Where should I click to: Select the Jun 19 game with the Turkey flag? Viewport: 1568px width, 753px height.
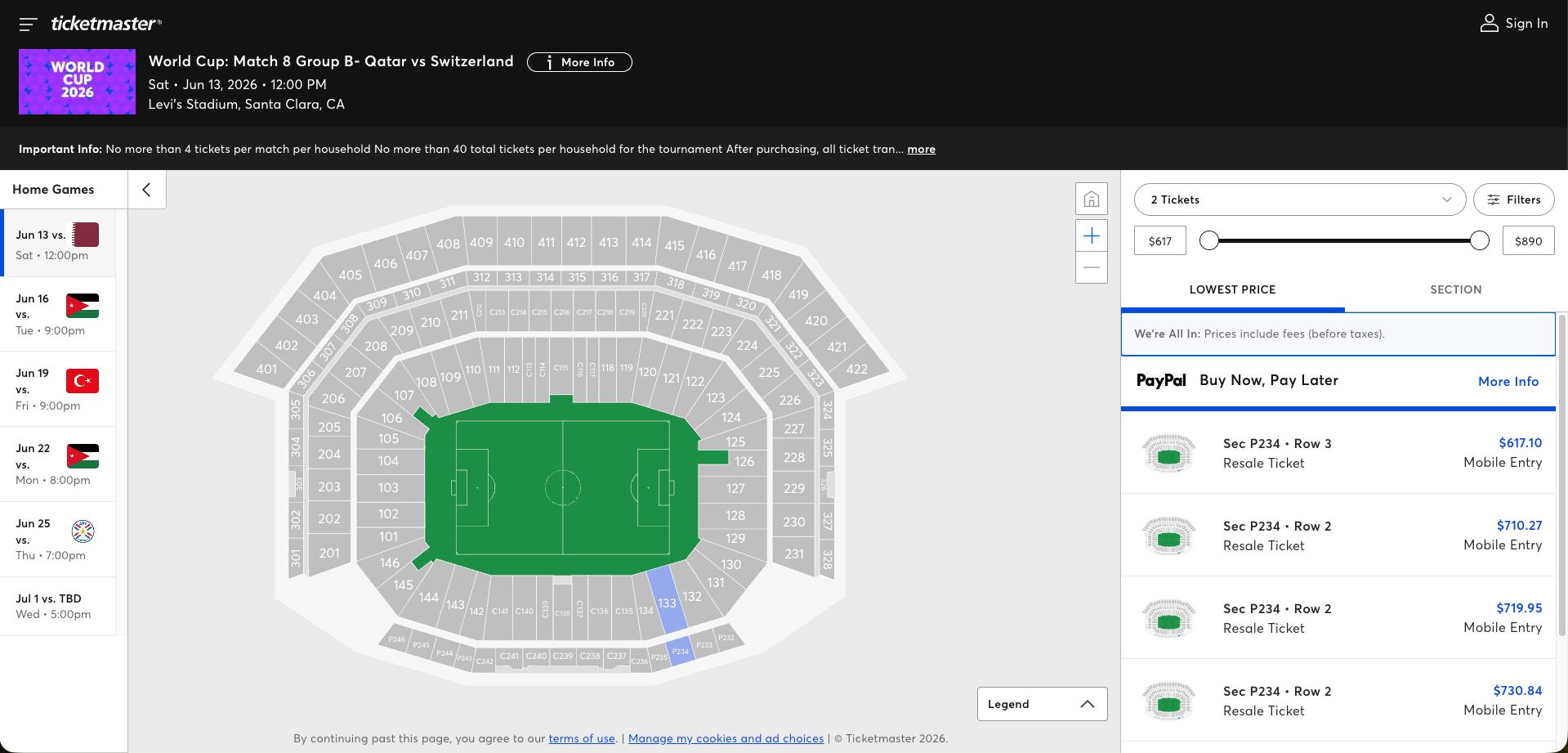(x=57, y=389)
